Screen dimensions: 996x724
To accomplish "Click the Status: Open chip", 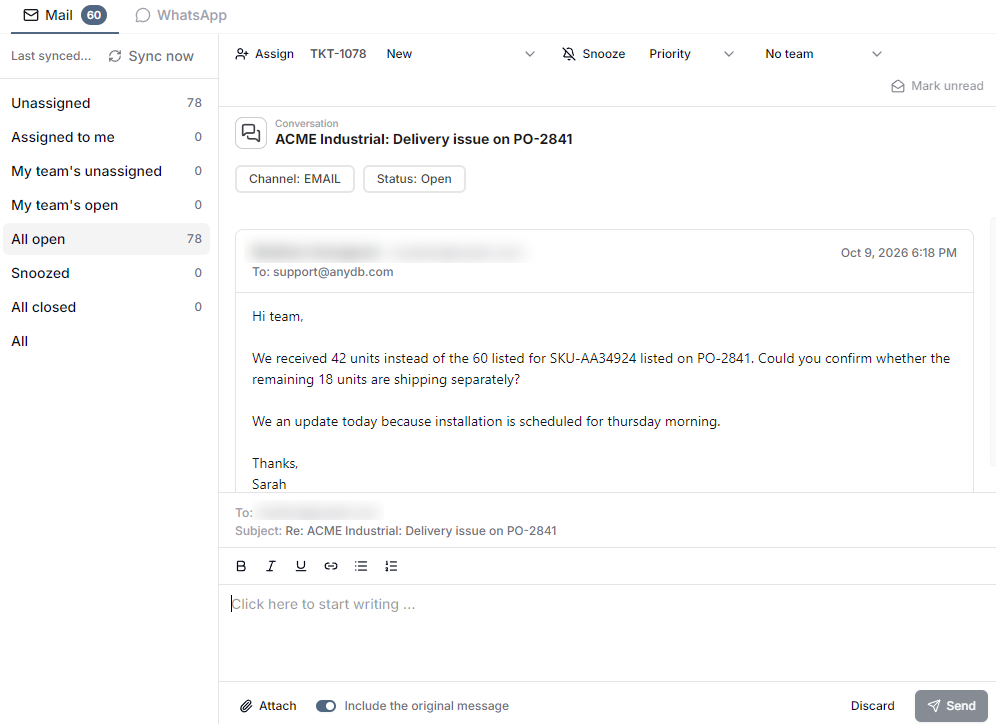I will pyautogui.click(x=414, y=179).
